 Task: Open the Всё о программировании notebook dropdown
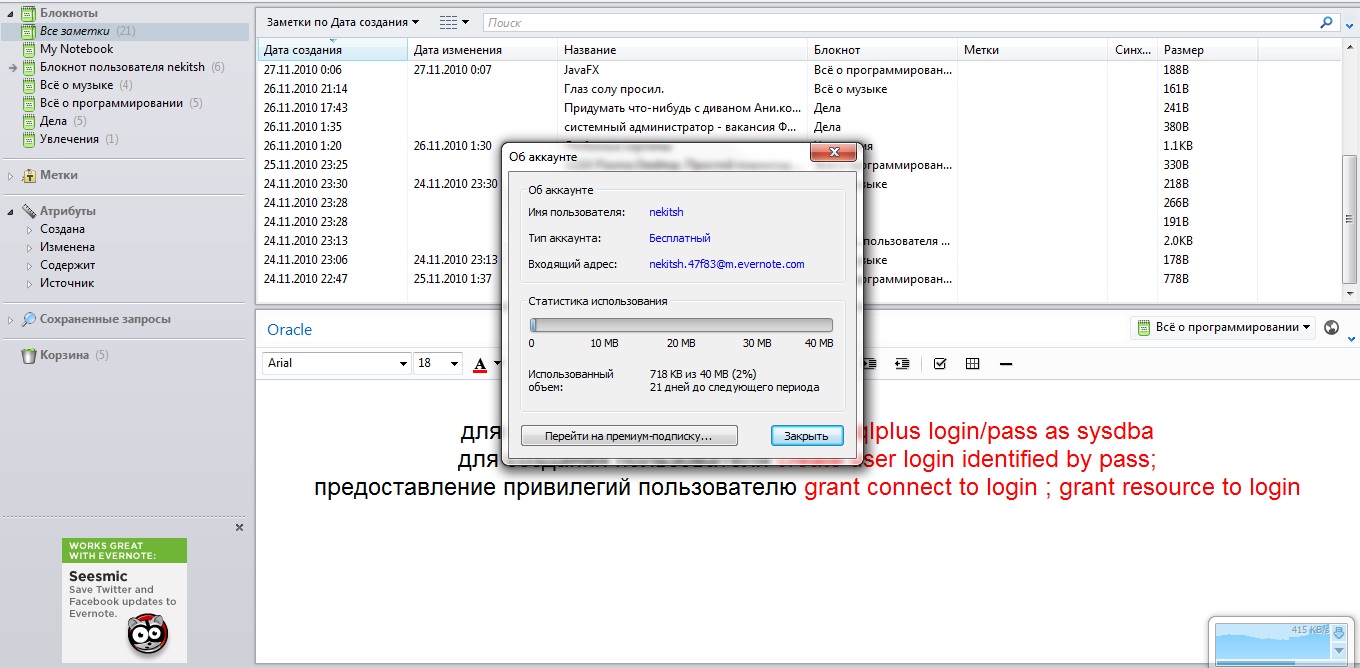[1223, 327]
